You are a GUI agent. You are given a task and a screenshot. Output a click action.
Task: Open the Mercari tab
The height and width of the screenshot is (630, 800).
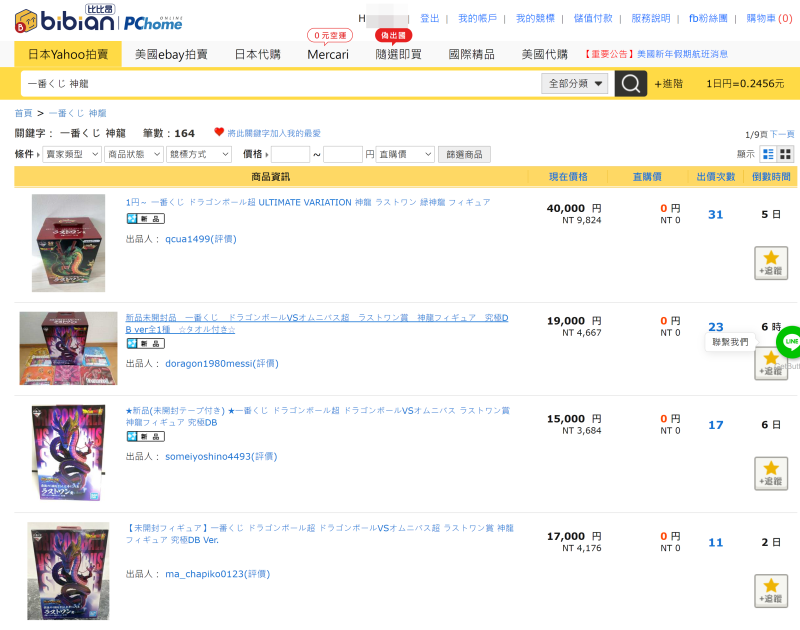click(x=328, y=54)
